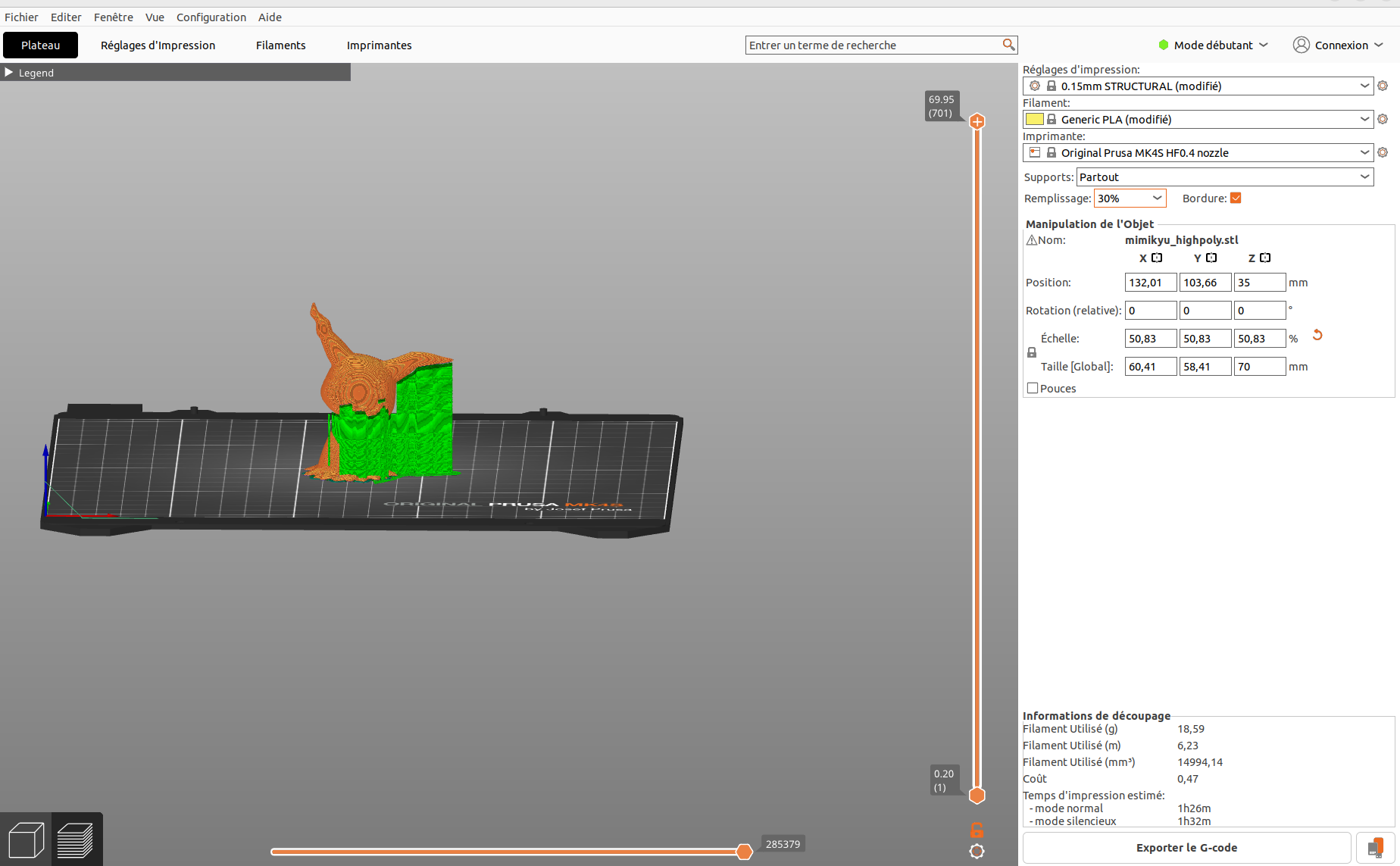The image size is (1400, 866).
Task: Export to SD card / removable drive icon
Action: 1375,848
